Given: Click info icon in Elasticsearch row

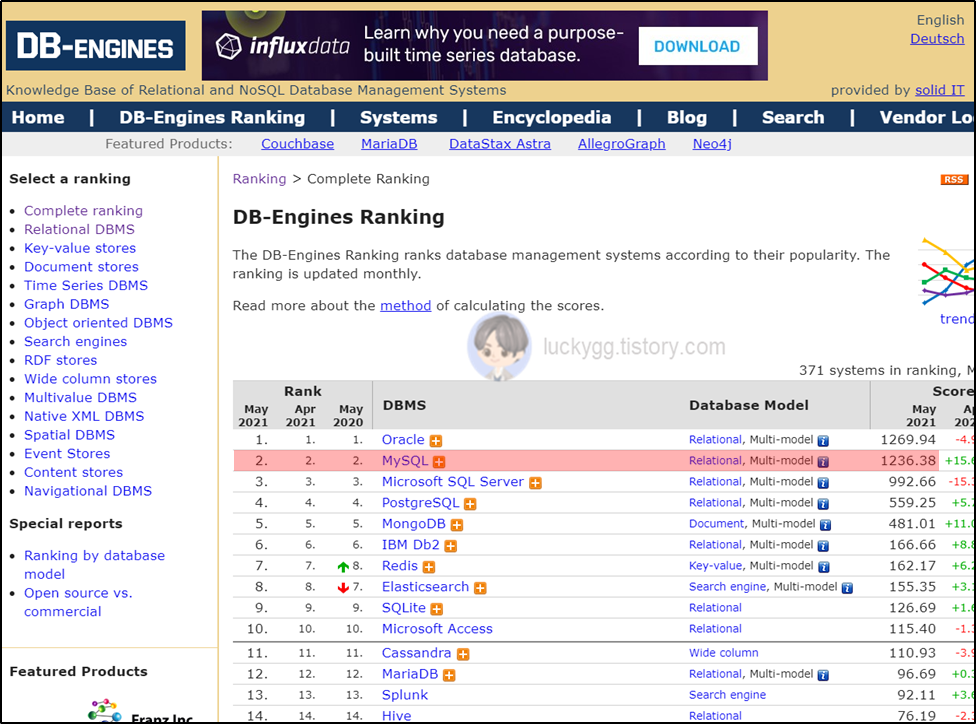Looking at the screenshot, I should click(x=847, y=588).
